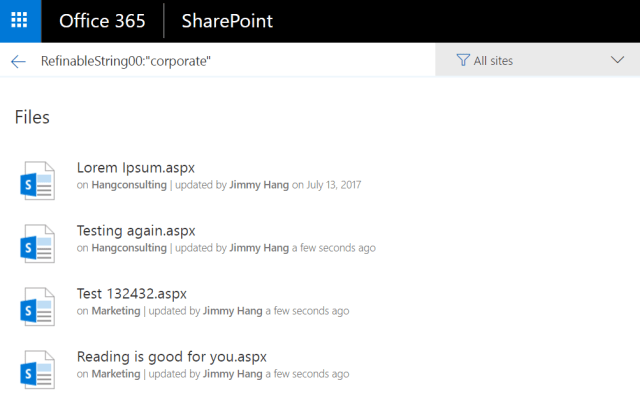Viewport: 640px width, 401px height.
Task: Expand the All sites chevron
Action: [616, 61]
